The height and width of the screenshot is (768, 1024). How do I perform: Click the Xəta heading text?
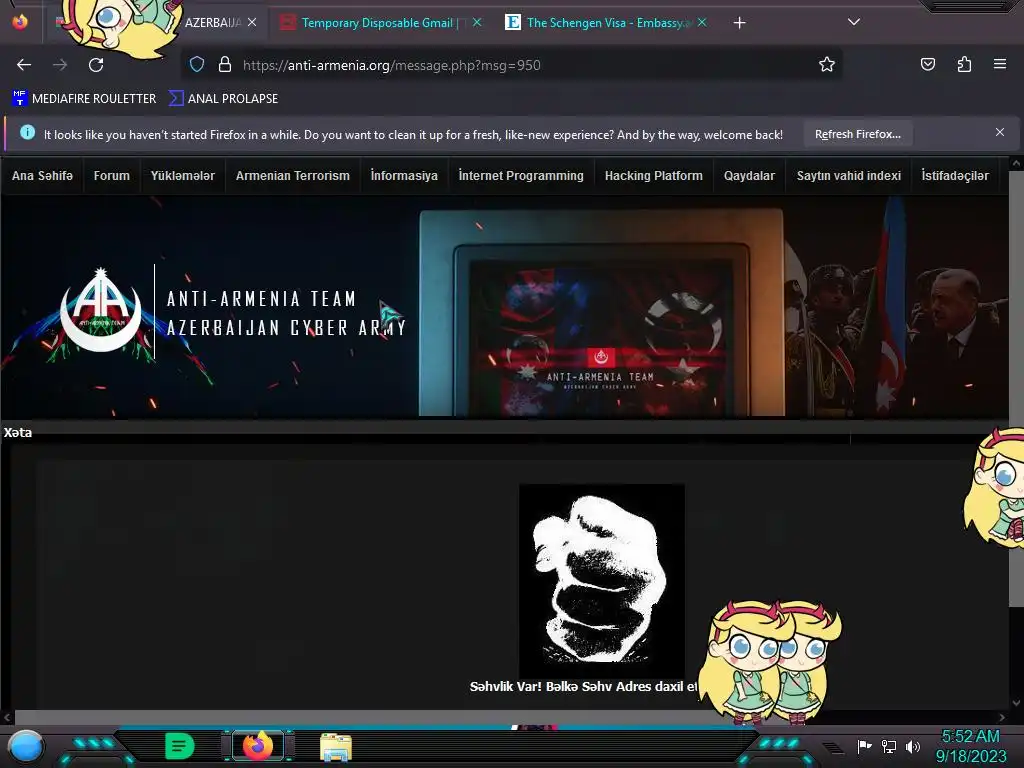pyautogui.click(x=18, y=432)
